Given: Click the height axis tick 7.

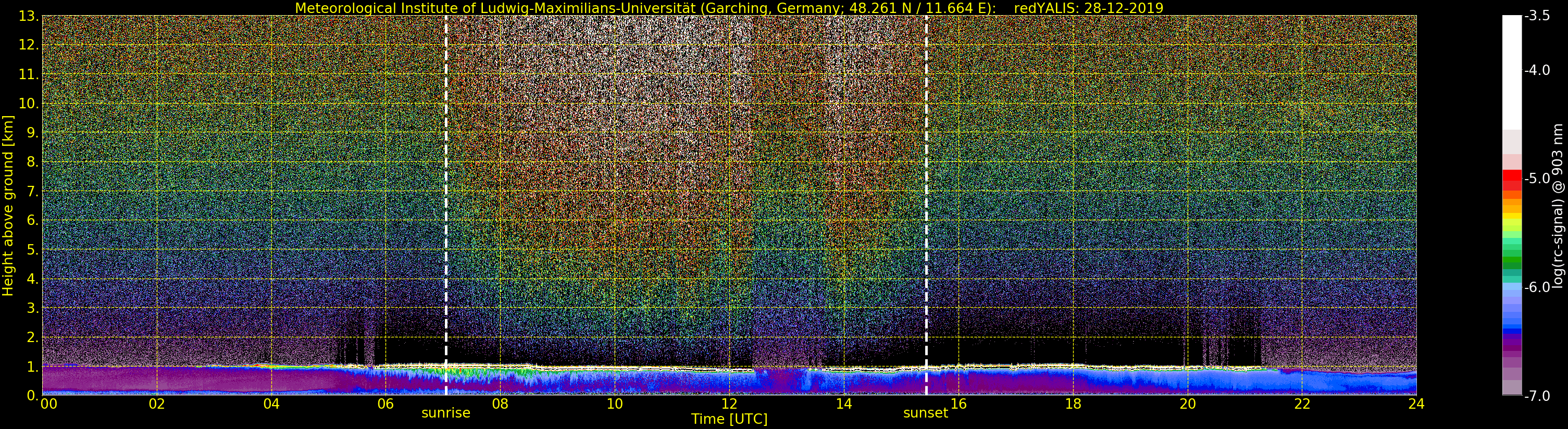Looking at the screenshot, I should [33, 191].
